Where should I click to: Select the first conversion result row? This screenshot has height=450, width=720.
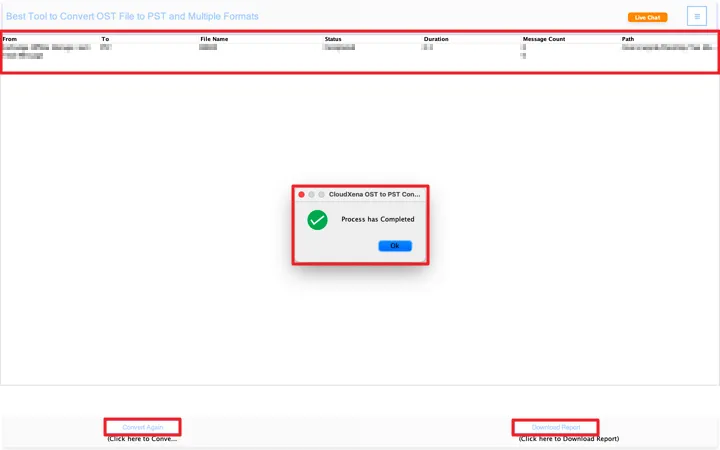pyautogui.click(x=300, y=49)
